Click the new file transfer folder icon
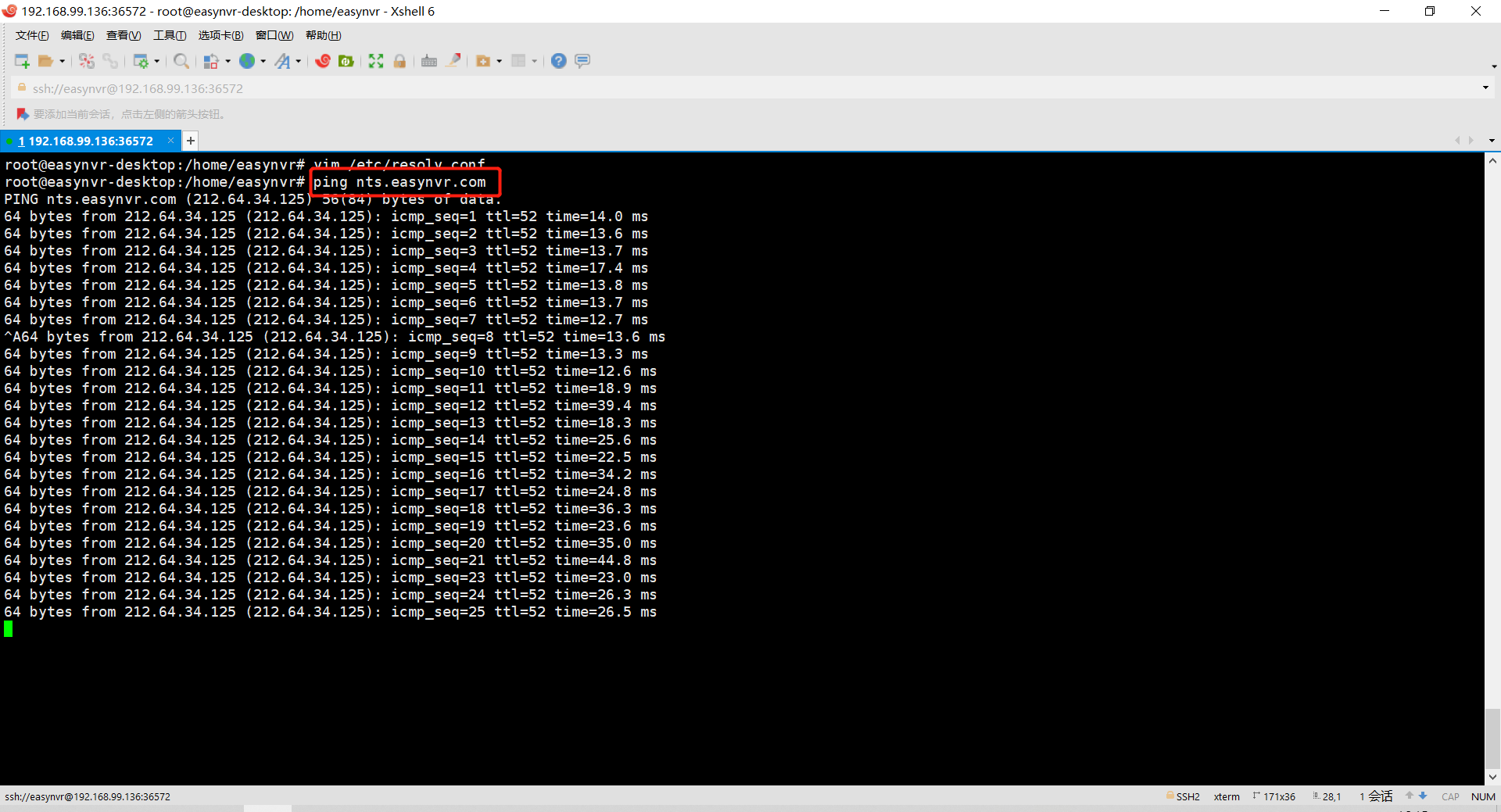Screen dimensions: 1501x812 (x=483, y=61)
